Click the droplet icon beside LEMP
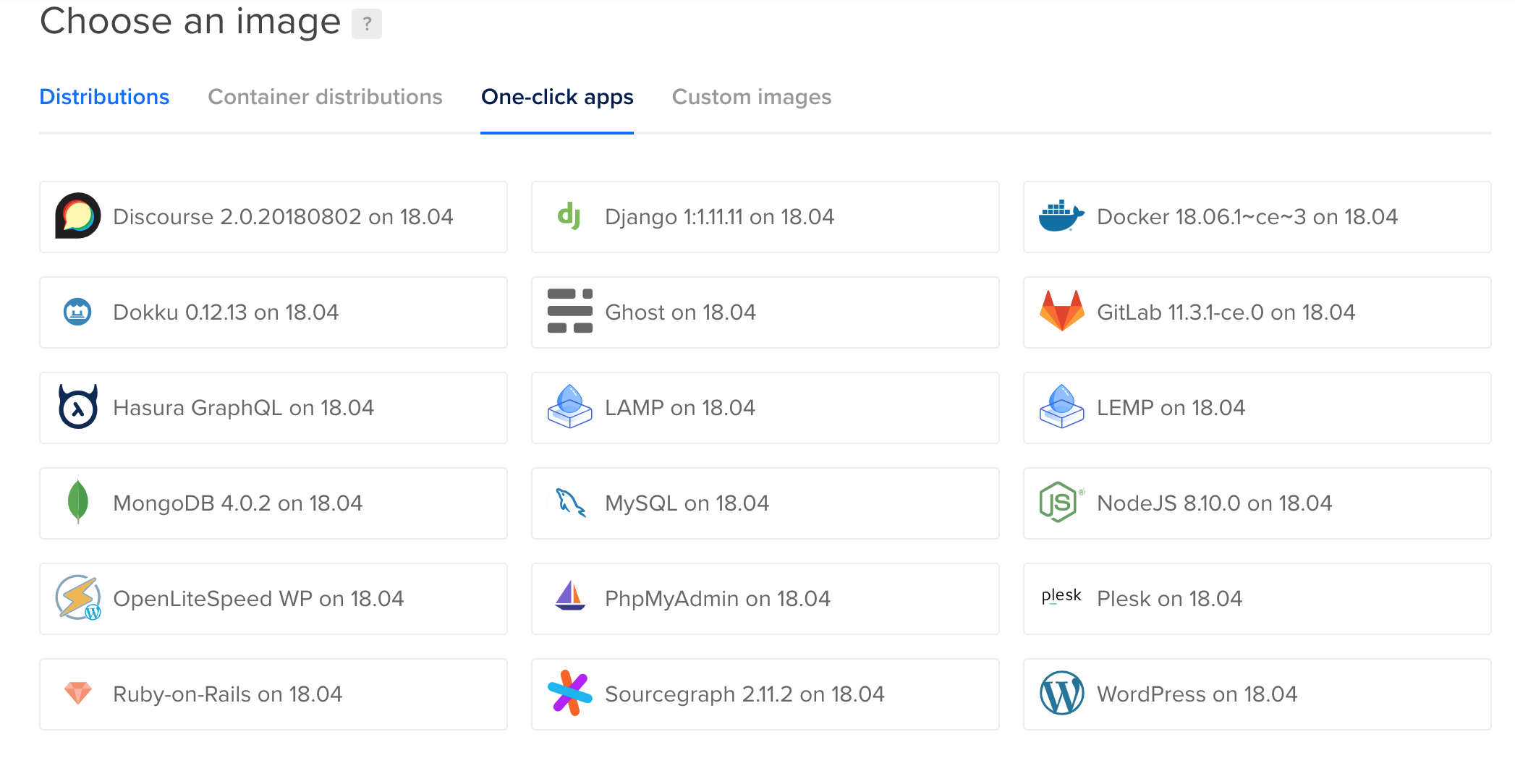1515x784 pixels. [1062, 406]
